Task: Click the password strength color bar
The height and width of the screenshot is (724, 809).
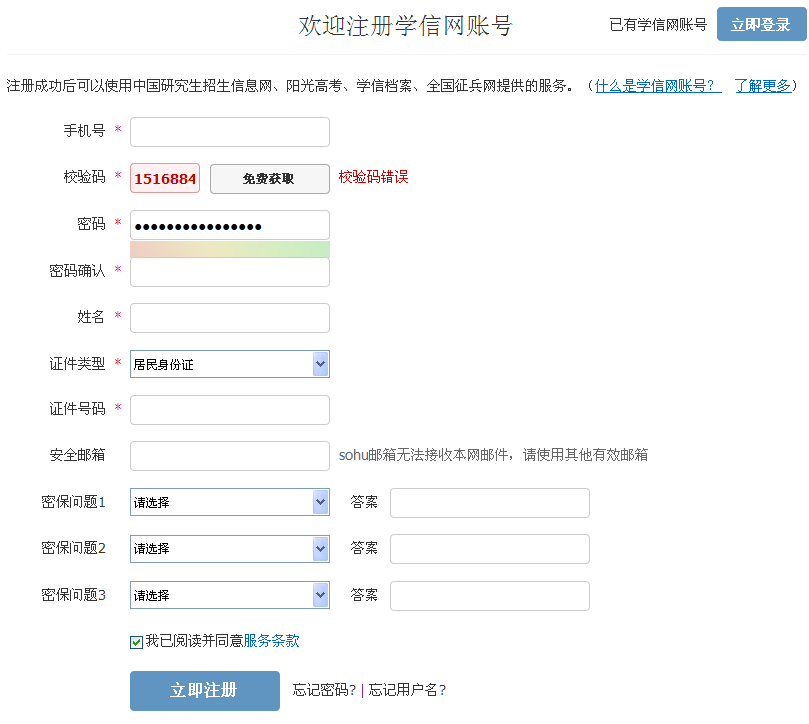Action: pos(230,249)
